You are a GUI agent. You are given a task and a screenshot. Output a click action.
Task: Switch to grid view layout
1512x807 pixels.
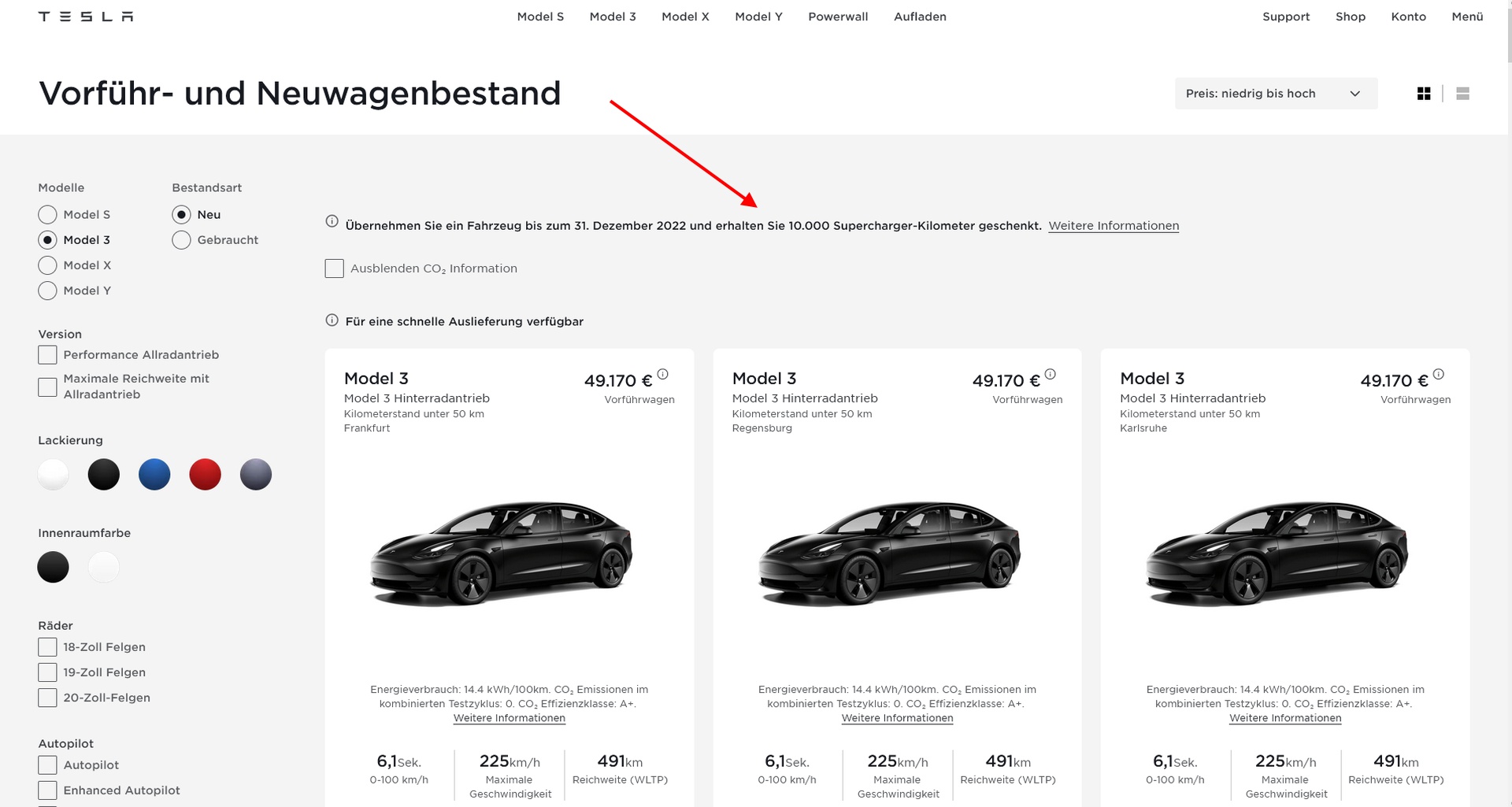click(x=1424, y=94)
